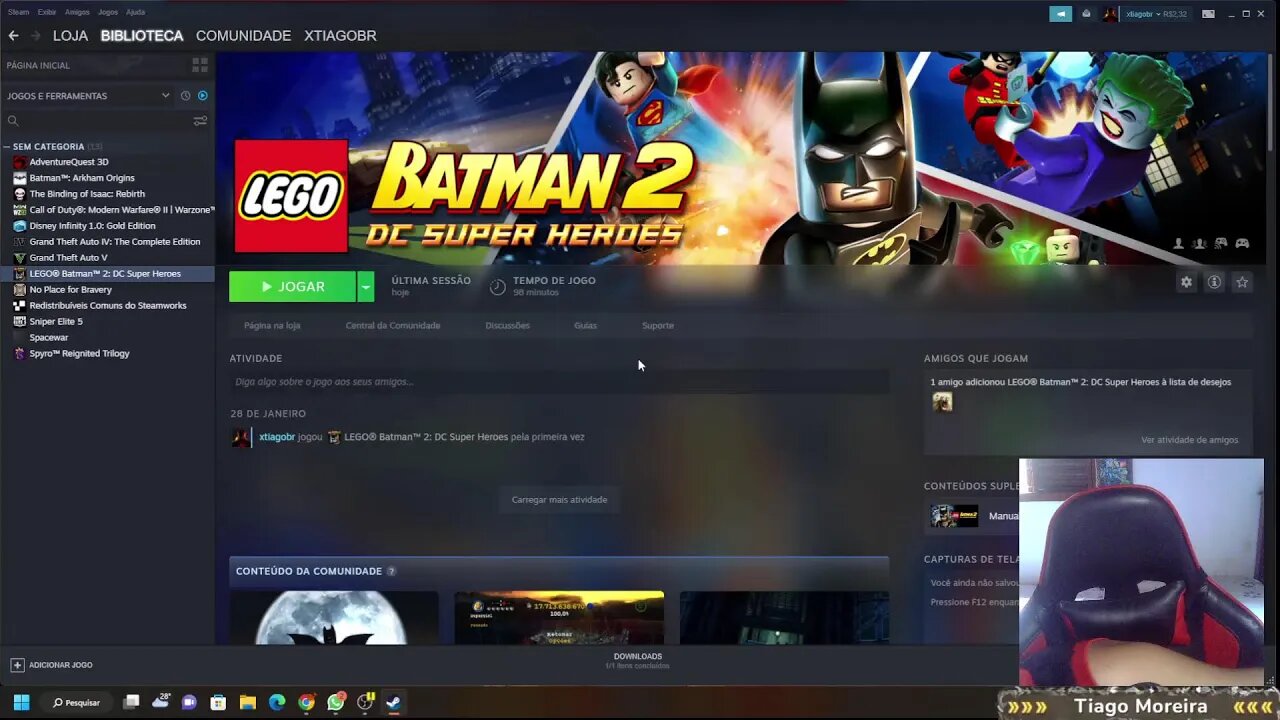Viewport: 1280px width, 720px height.
Task: Select No Place for Bravery in library
Action: tap(70, 289)
